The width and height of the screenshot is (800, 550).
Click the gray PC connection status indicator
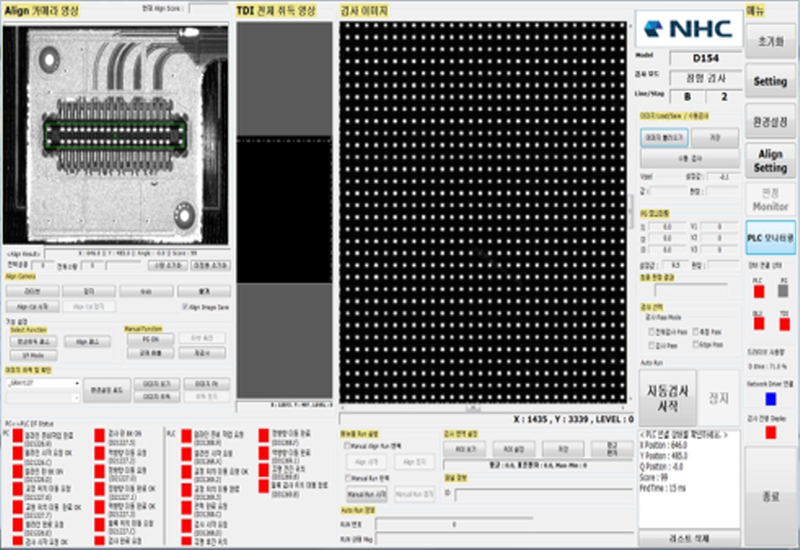point(783,291)
